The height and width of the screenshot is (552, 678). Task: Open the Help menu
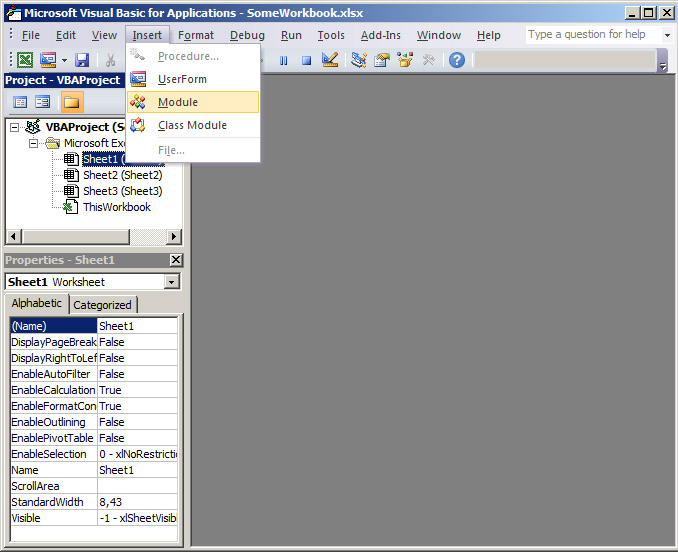coord(489,35)
